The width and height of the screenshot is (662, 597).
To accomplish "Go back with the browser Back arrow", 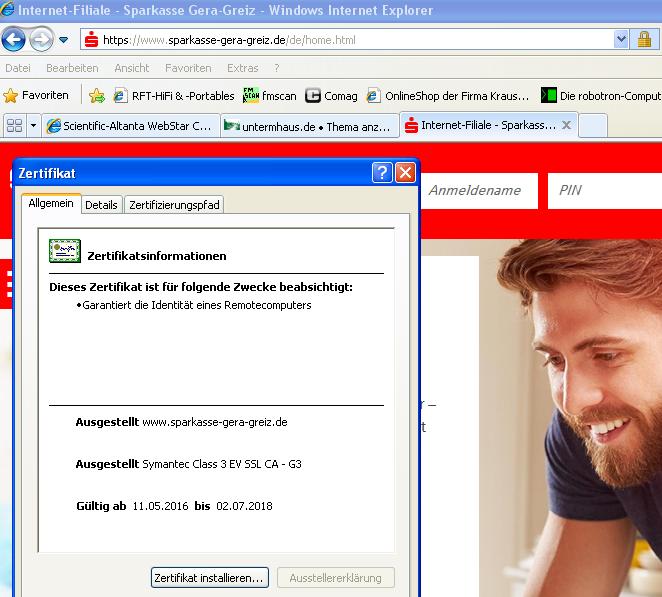I will click(x=14, y=40).
